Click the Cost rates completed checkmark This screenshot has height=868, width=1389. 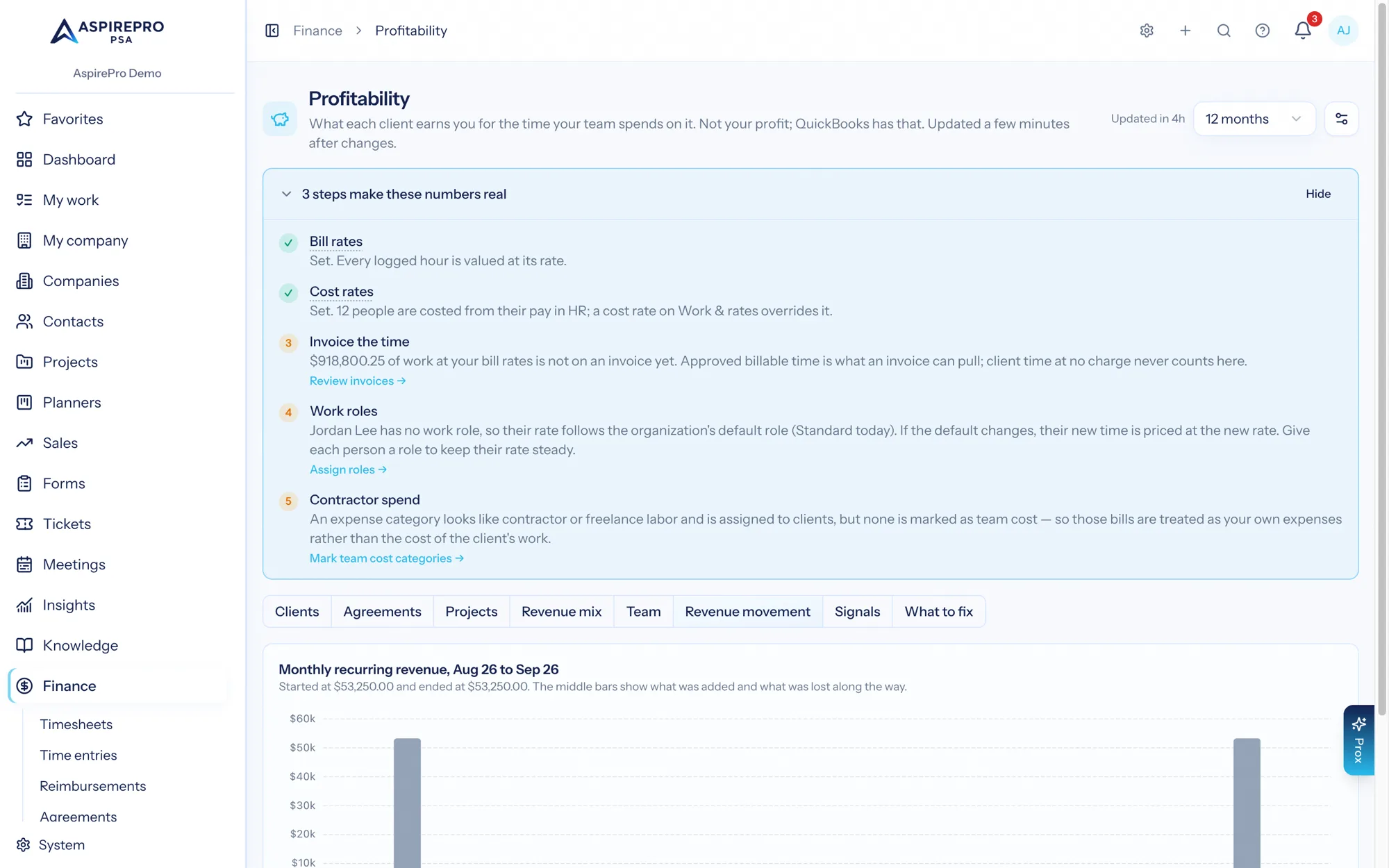click(288, 293)
